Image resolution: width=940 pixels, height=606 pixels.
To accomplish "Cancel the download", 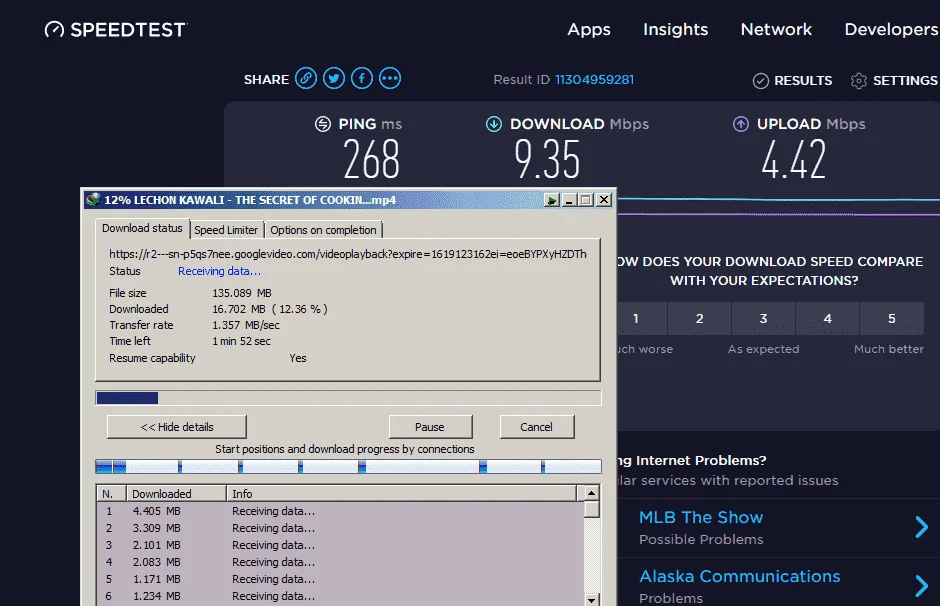I will (x=537, y=427).
